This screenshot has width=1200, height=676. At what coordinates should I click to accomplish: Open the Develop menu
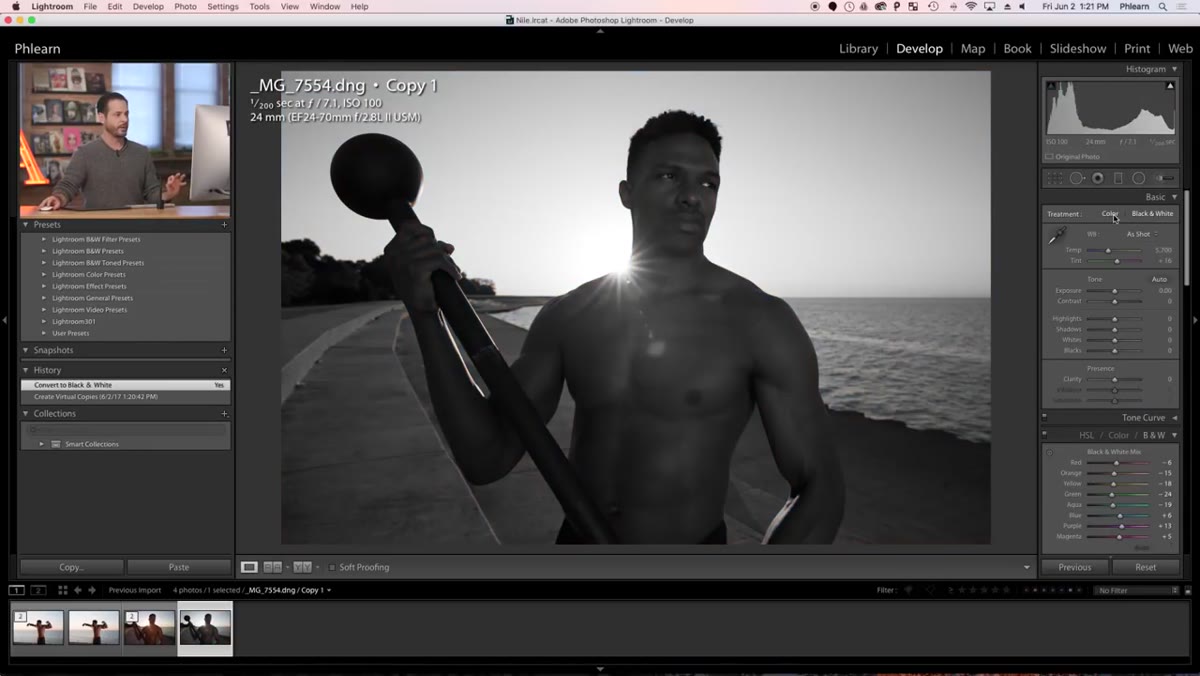(148, 6)
